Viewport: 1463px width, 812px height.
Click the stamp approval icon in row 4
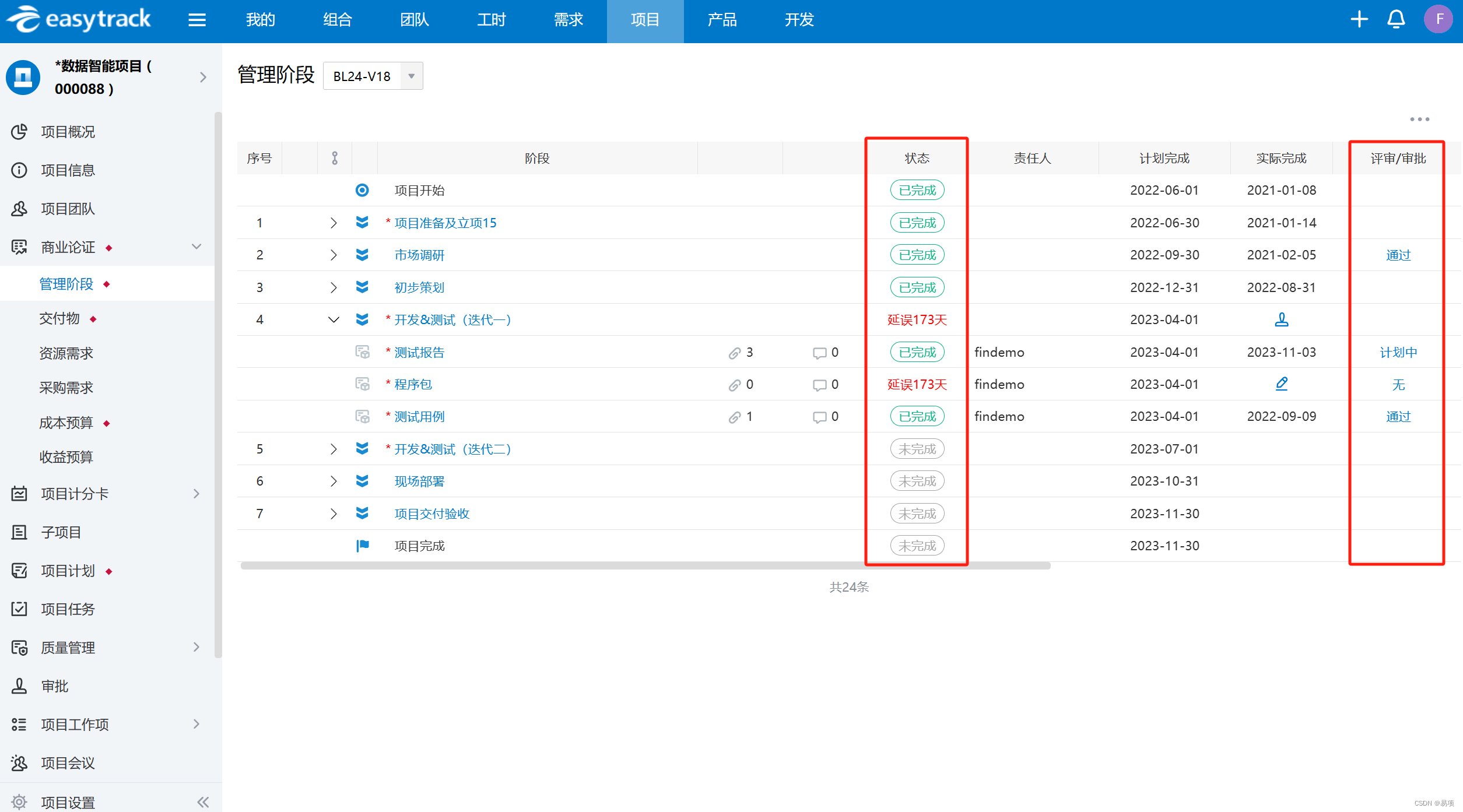coord(1281,319)
